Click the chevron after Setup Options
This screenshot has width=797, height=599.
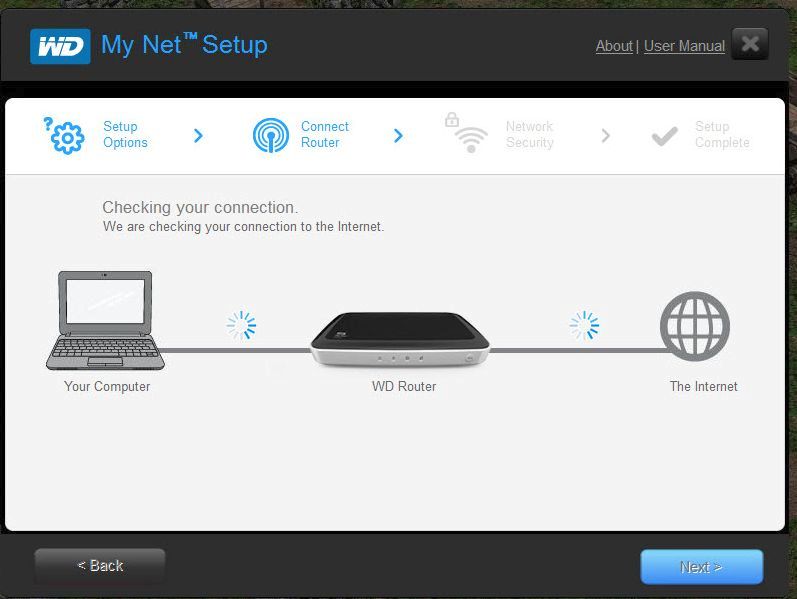198,135
